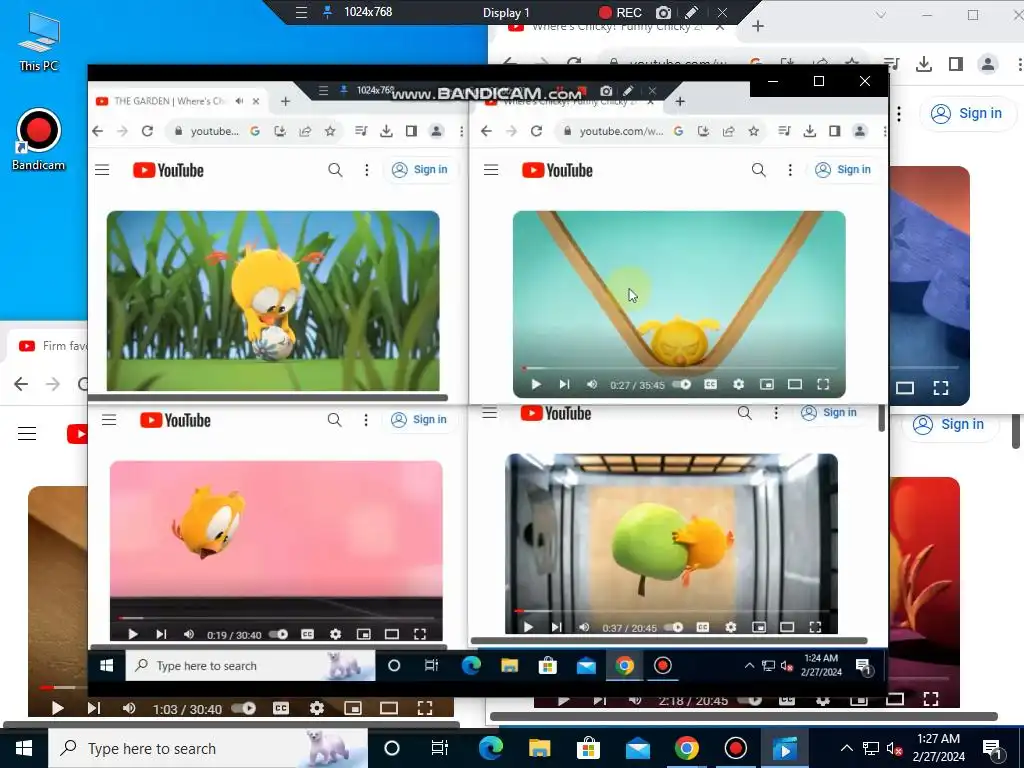Image resolution: width=1024 pixels, height=768 pixels.
Task: Search YouTube above the grass video
Action: click(x=335, y=170)
